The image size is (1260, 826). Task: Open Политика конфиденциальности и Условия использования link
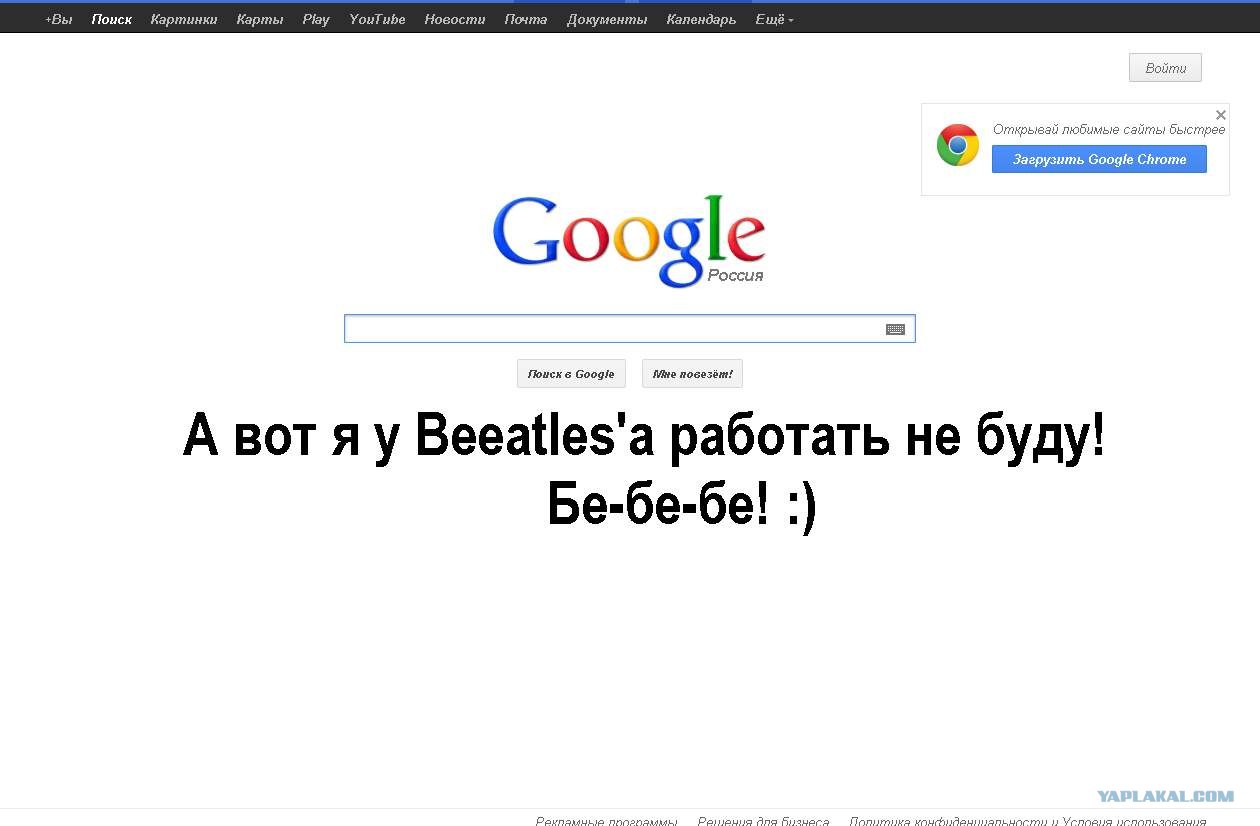pos(1027,821)
